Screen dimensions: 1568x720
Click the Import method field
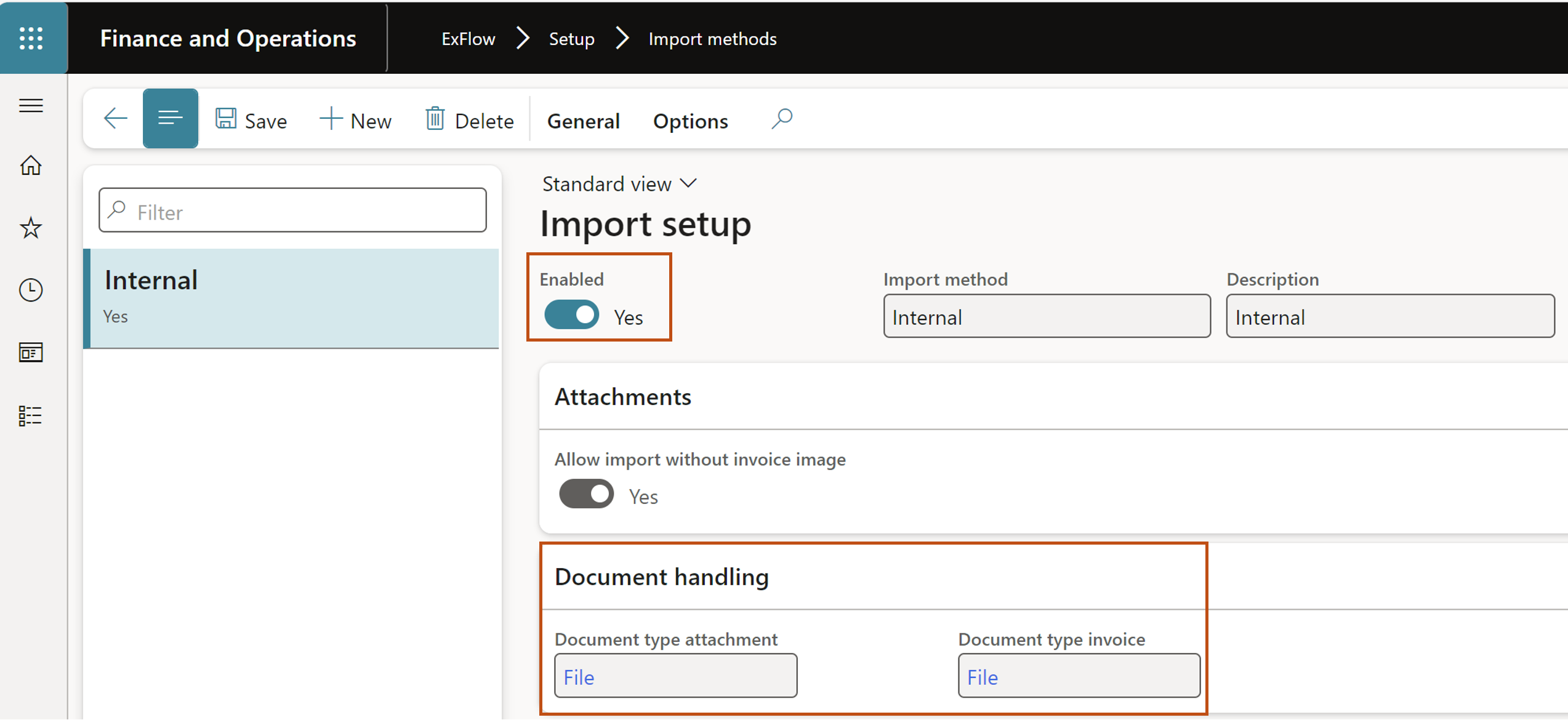(1047, 316)
